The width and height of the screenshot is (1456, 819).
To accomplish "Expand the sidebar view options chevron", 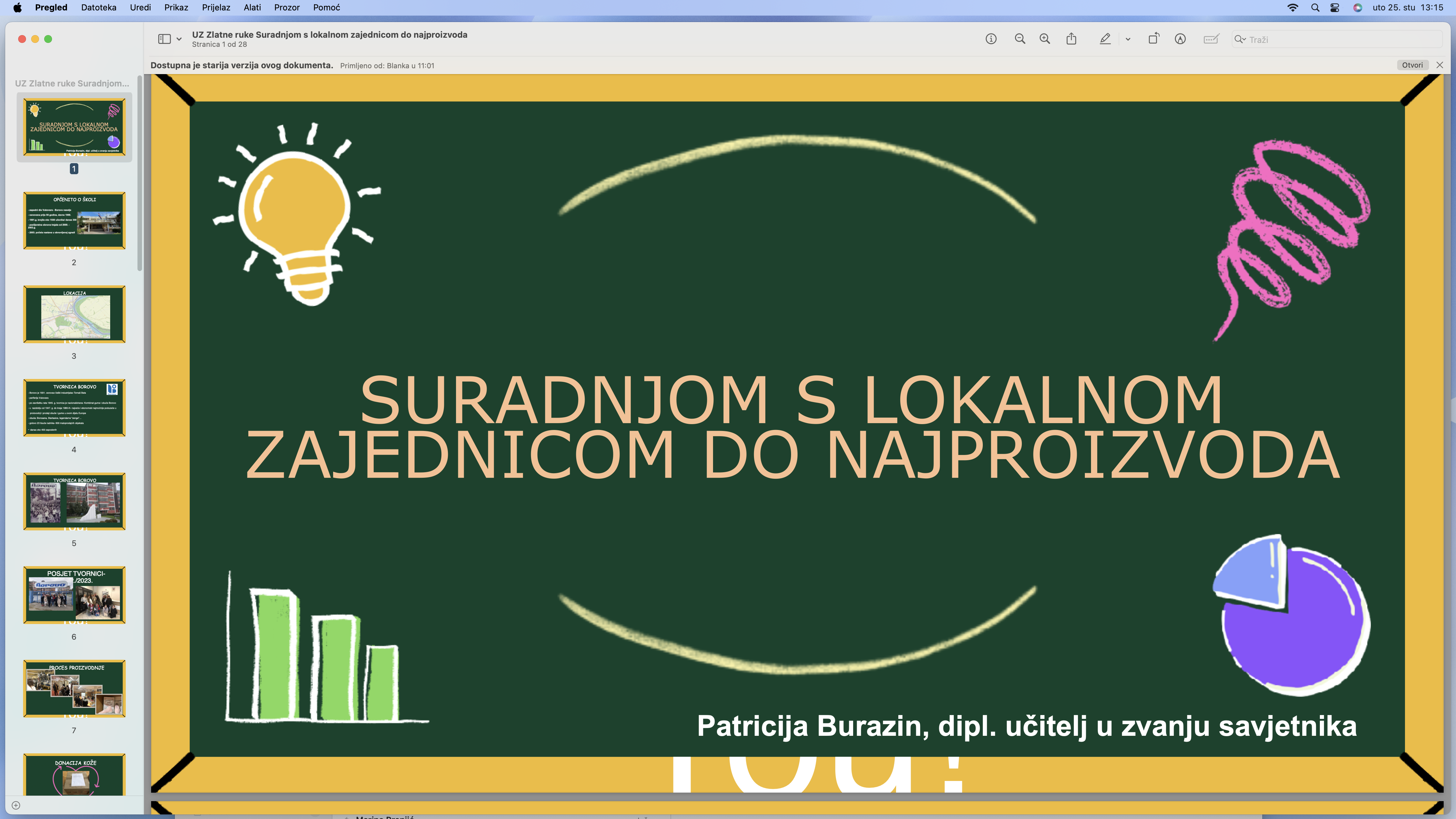I will pos(179,39).
